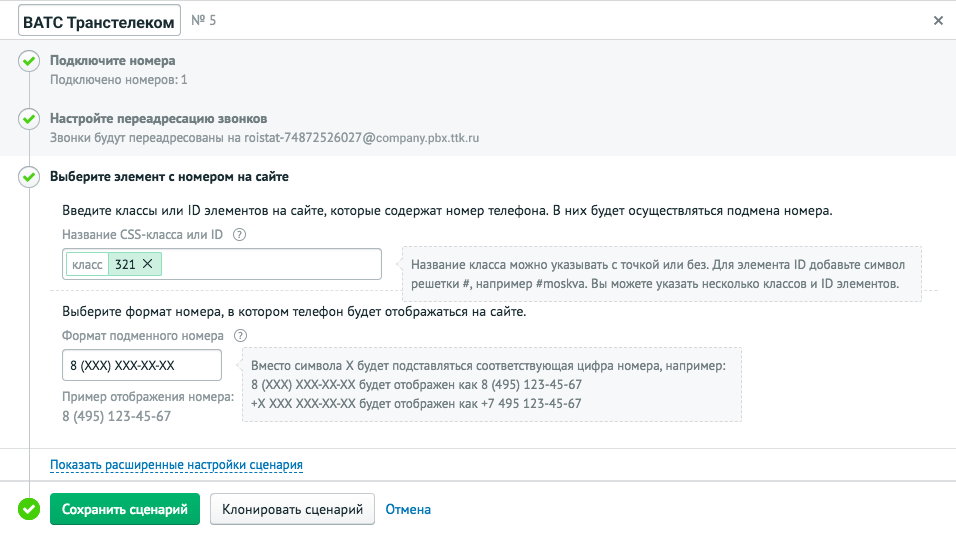Collapse the Выберите элемент с номером section
The image size is (956, 536).
(169, 177)
